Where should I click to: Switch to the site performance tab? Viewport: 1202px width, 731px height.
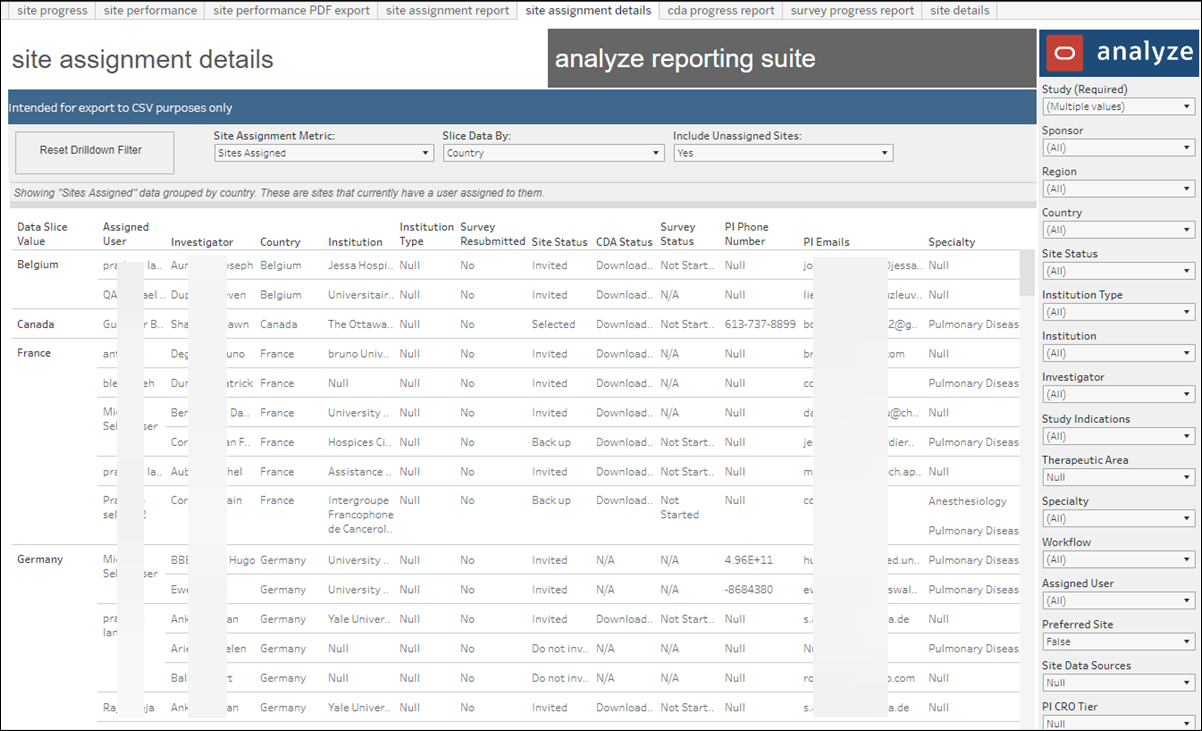pos(150,10)
